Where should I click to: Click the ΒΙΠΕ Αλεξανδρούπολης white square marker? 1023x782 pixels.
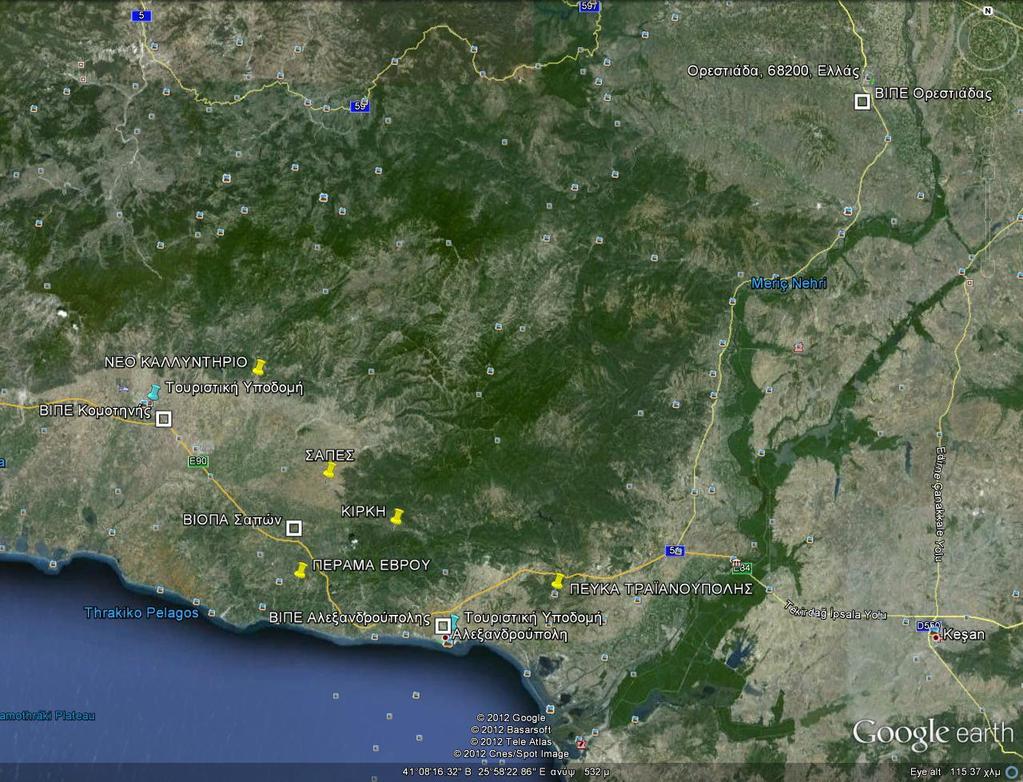(442, 625)
